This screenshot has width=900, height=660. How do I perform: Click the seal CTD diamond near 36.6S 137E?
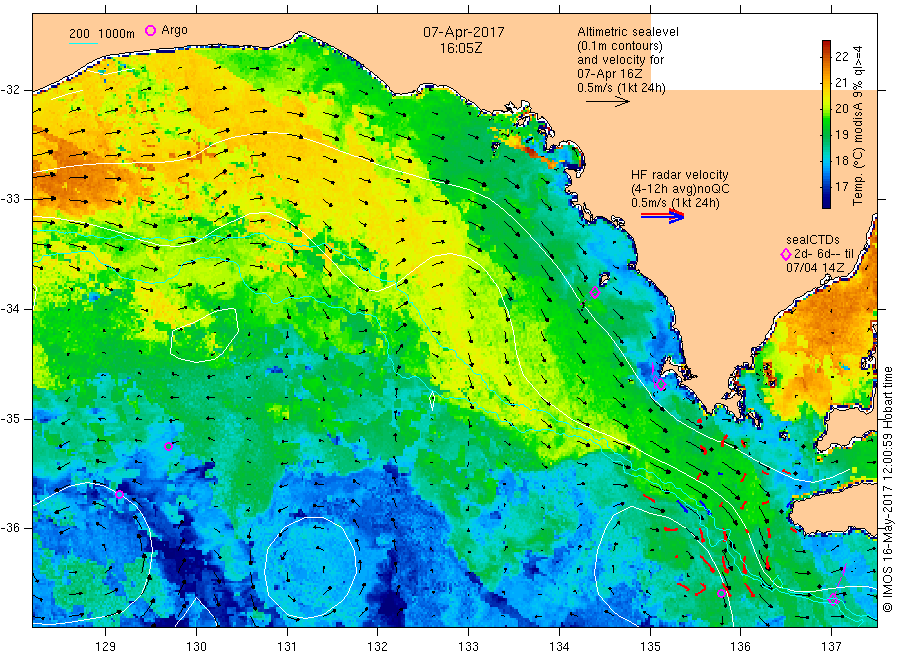[x=833, y=599]
